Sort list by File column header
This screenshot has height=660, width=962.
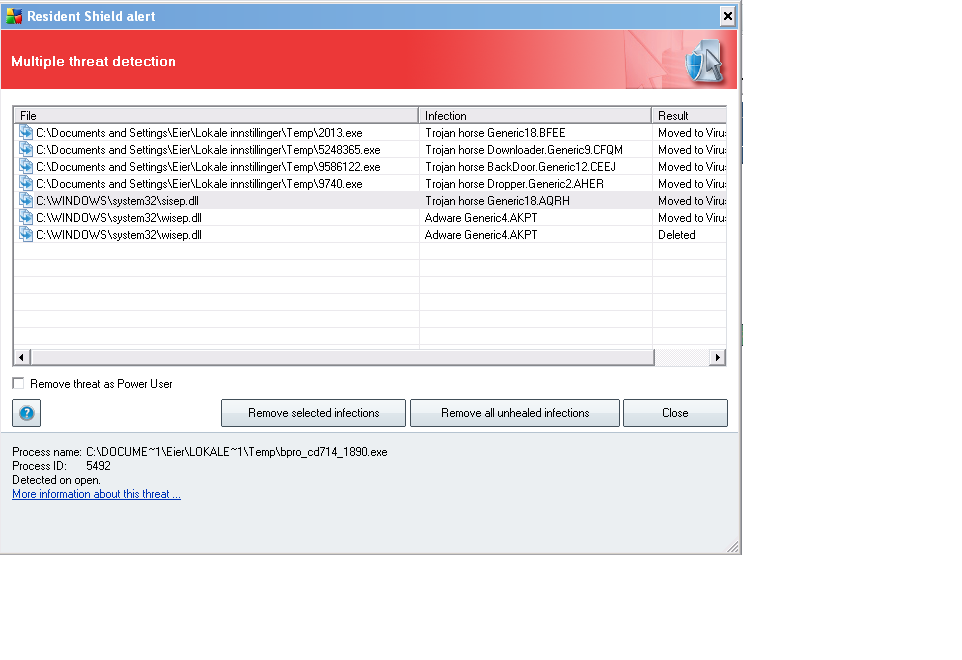coord(216,115)
